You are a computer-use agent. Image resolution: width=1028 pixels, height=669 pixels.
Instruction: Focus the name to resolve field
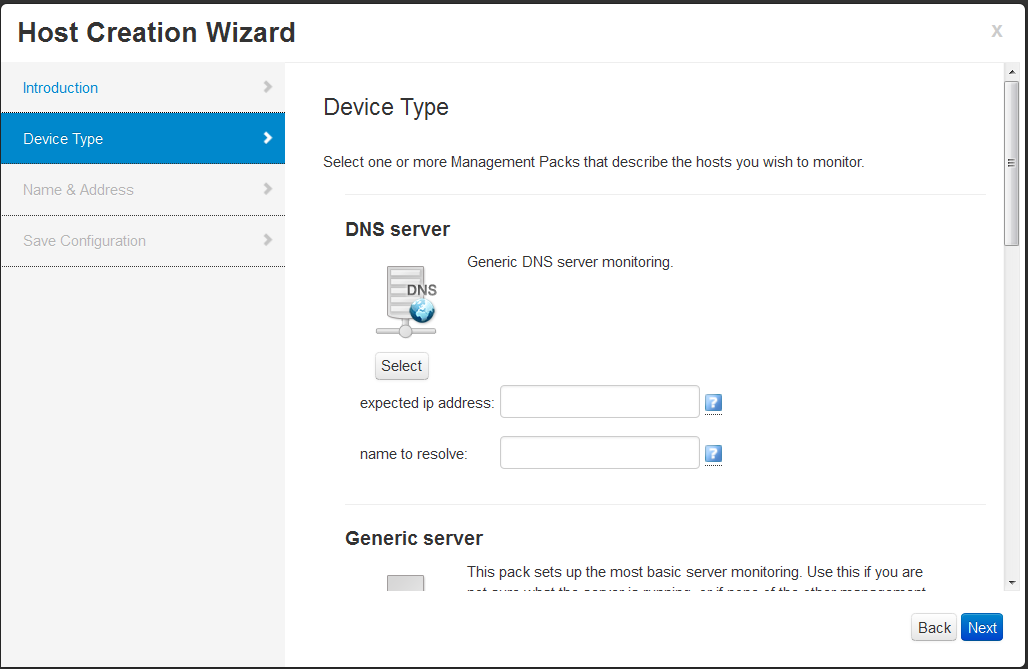tap(599, 453)
